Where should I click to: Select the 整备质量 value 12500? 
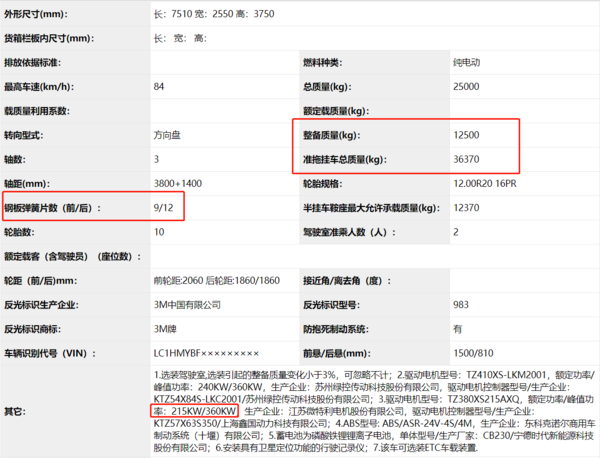[x=465, y=134]
